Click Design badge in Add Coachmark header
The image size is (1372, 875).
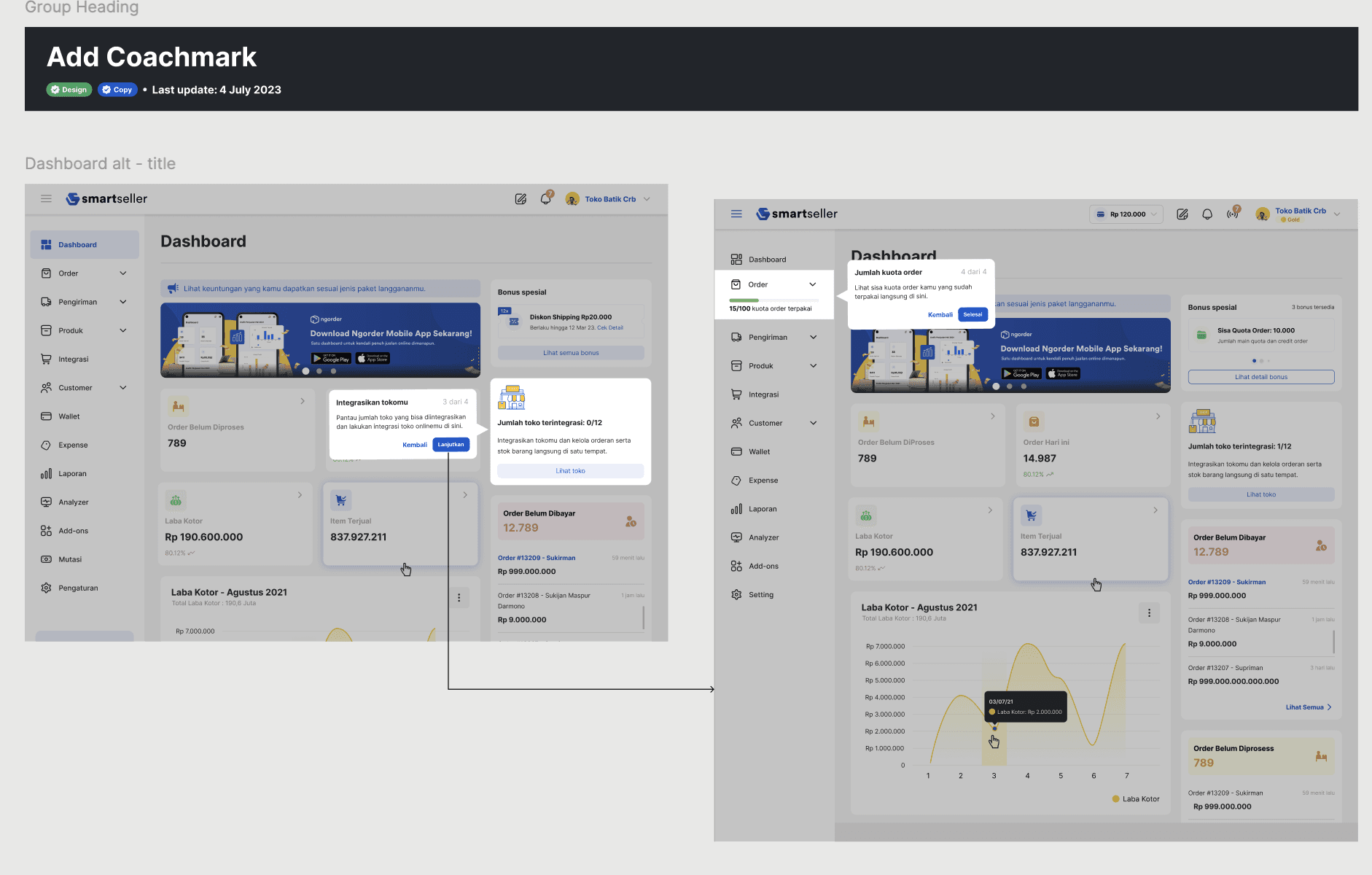point(69,90)
